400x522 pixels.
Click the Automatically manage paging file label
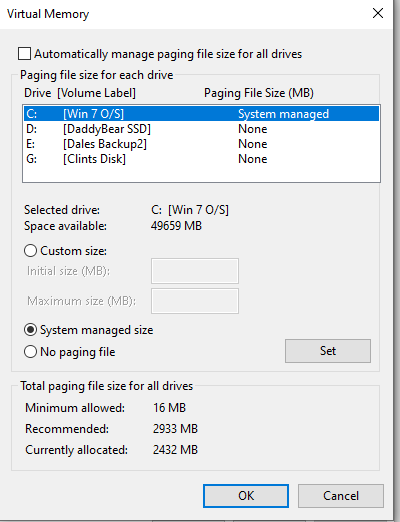tap(168, 54)
